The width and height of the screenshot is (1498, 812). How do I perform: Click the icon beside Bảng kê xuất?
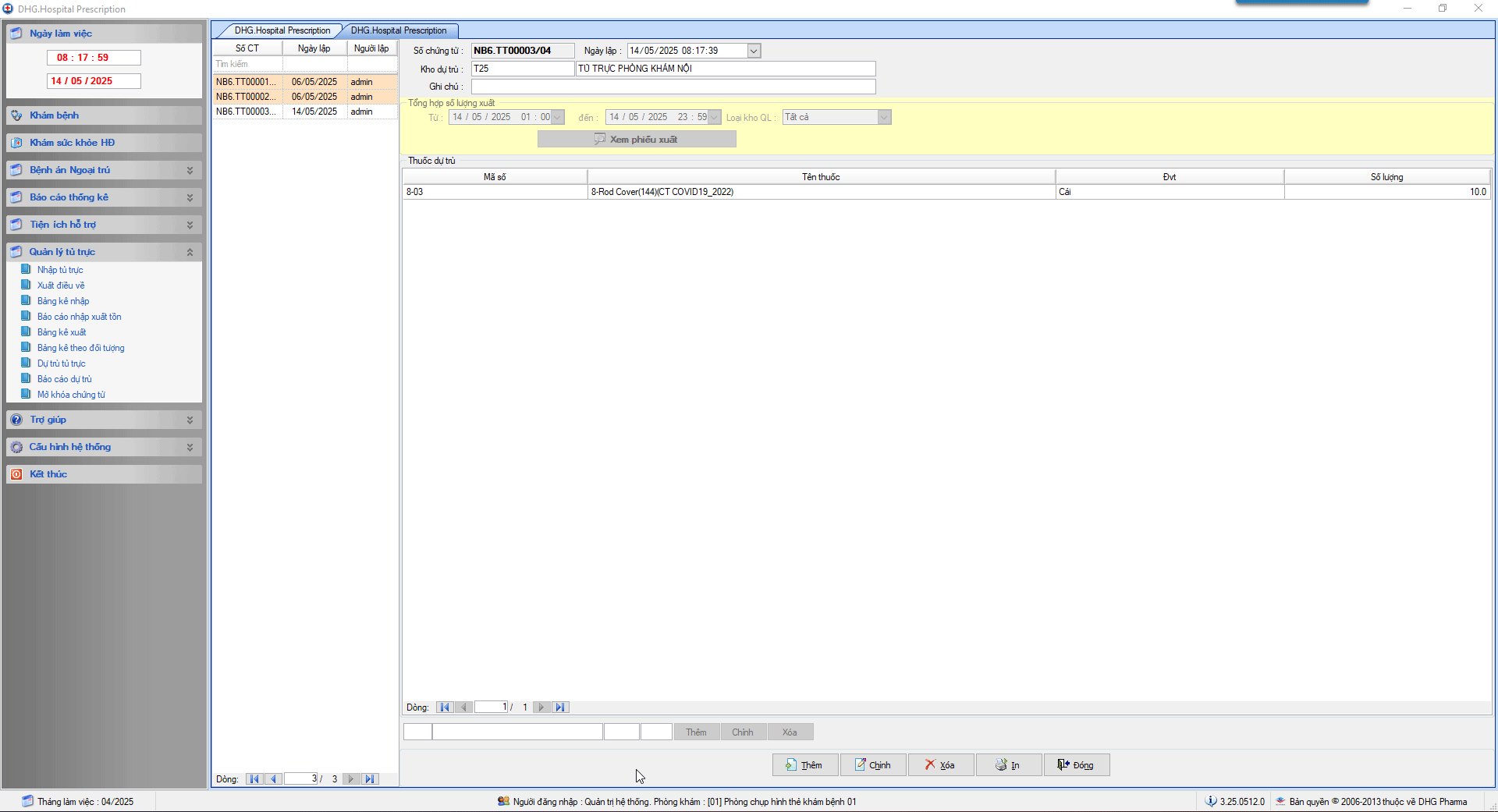[x=26, y=332]
